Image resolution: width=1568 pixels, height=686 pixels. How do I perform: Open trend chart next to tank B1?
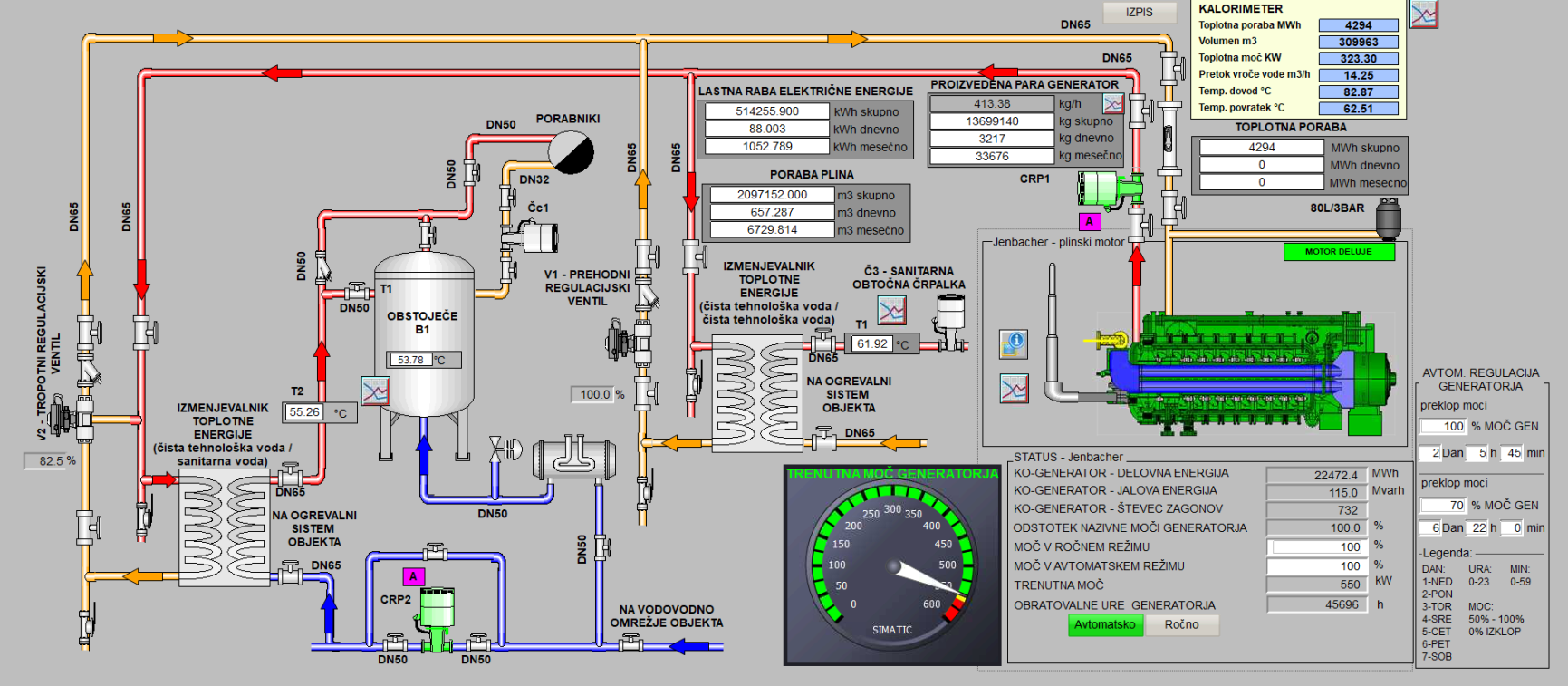tap(375, 391)
